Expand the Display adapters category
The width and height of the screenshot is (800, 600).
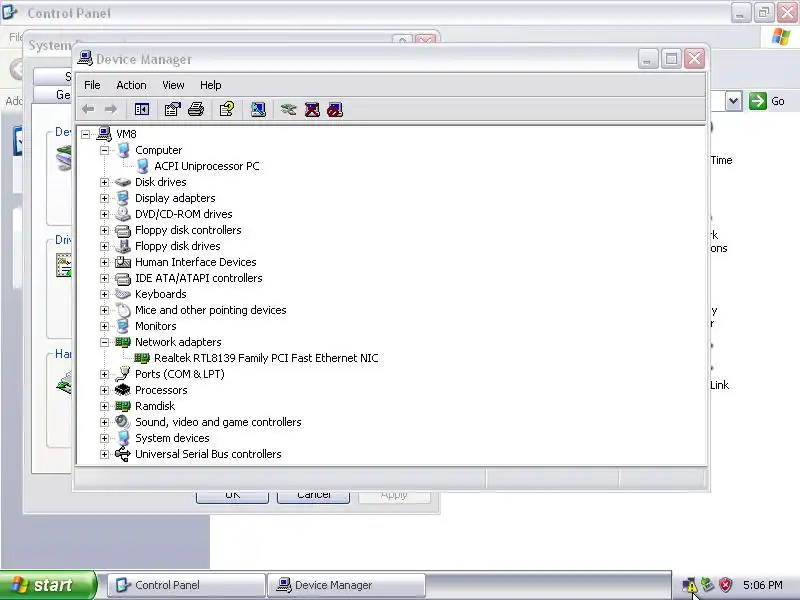(x=105, y=198)
